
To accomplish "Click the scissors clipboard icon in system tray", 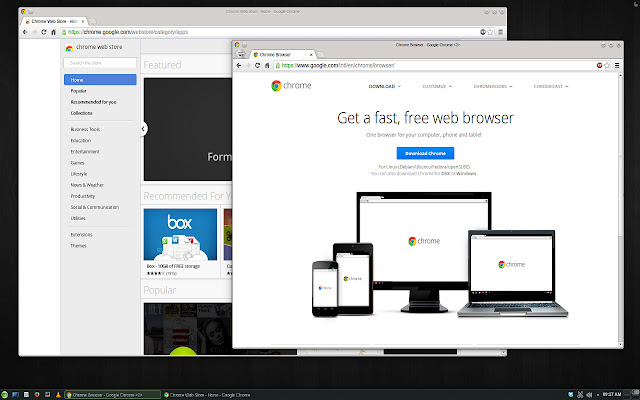I will (580, 395).
